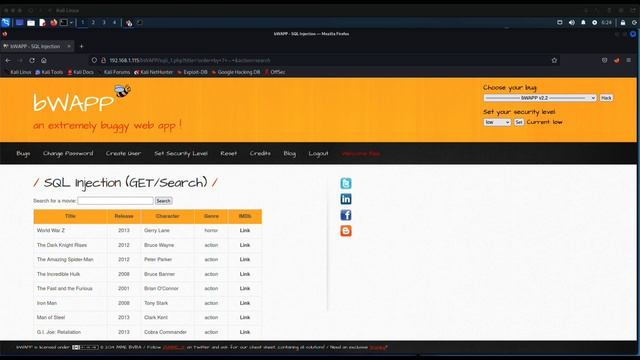640x360 pixels.
Task: Open the Change Password menu item
Action: (x=68, y=153)
